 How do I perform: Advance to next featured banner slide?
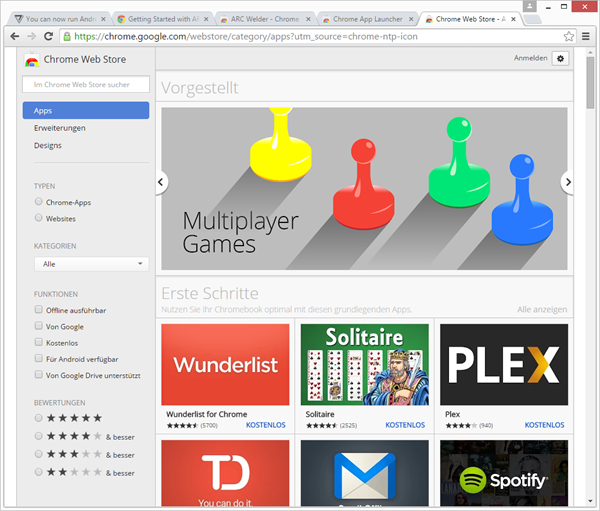567,182
